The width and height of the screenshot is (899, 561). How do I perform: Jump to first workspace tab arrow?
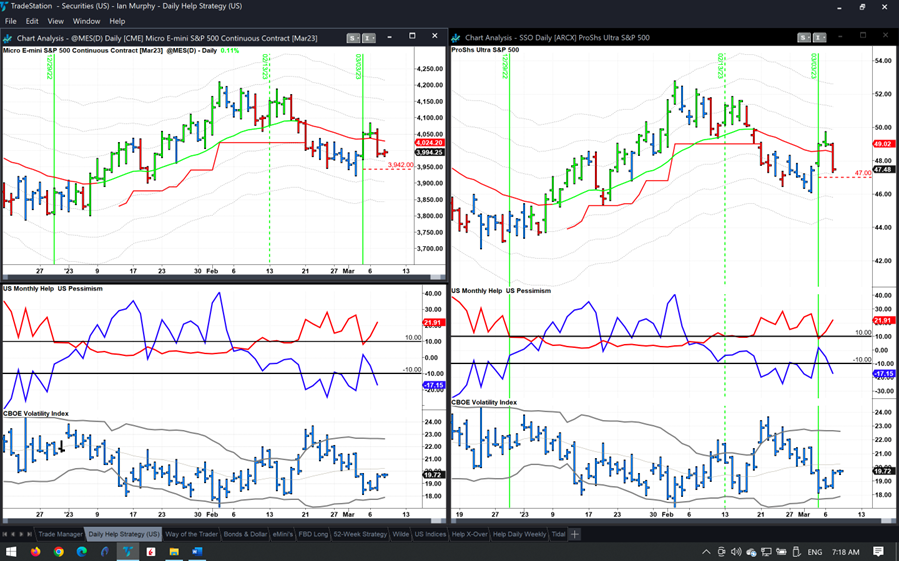coord(7,534)
